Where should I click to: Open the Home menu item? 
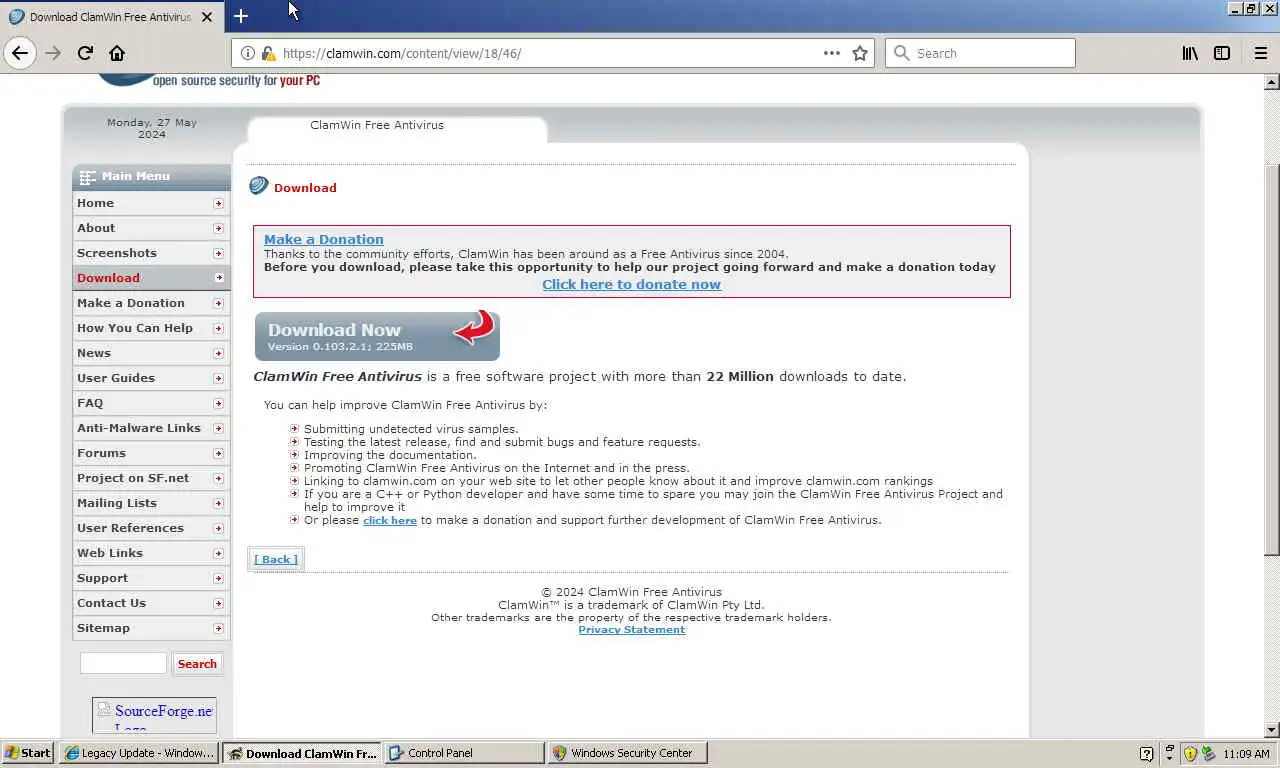(151, 203)
